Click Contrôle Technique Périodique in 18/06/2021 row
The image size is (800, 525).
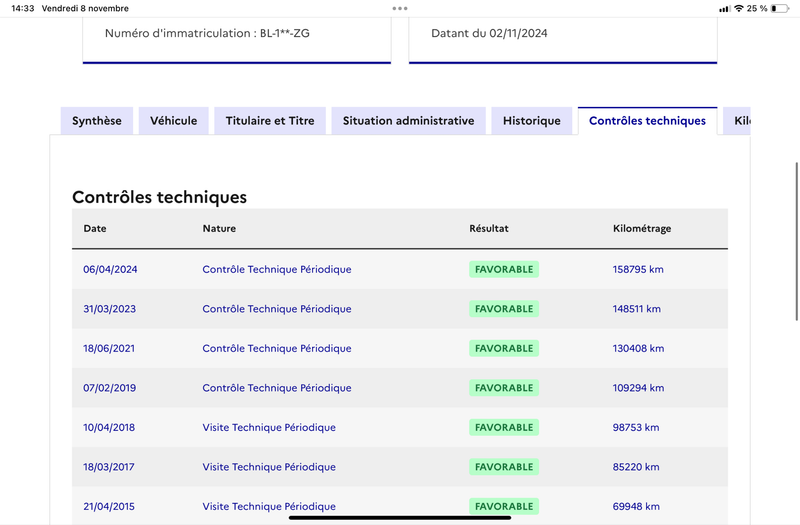click(x=277, y=348)
